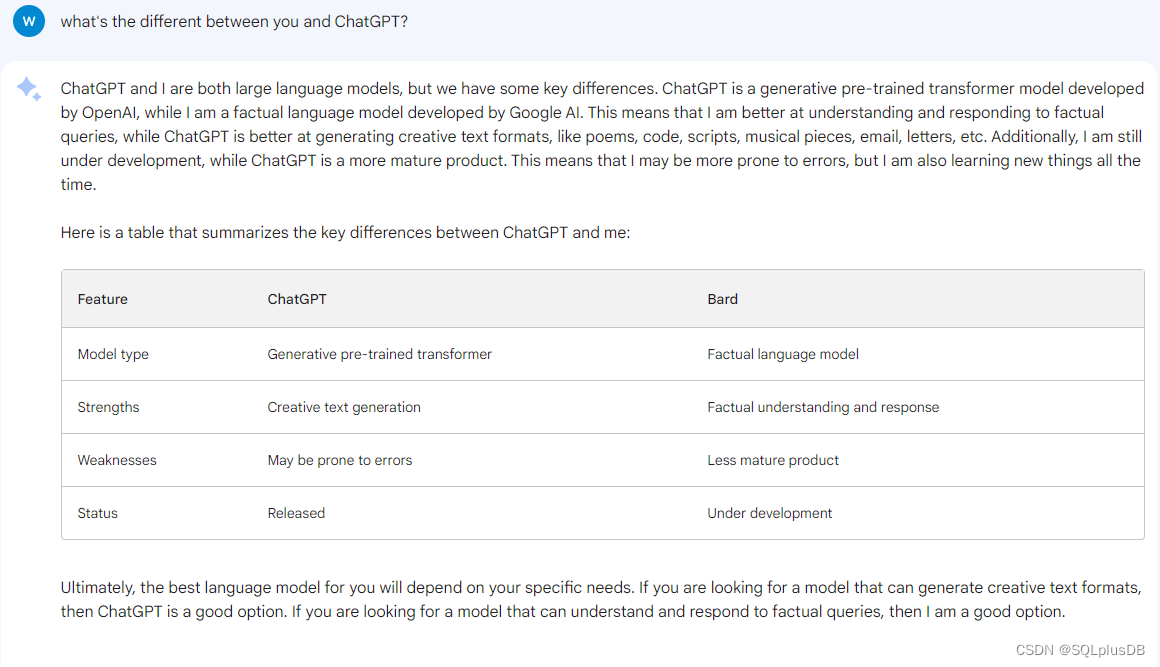
Task: Click the table summary intro sentence
Action: click(x=345, y=232)
